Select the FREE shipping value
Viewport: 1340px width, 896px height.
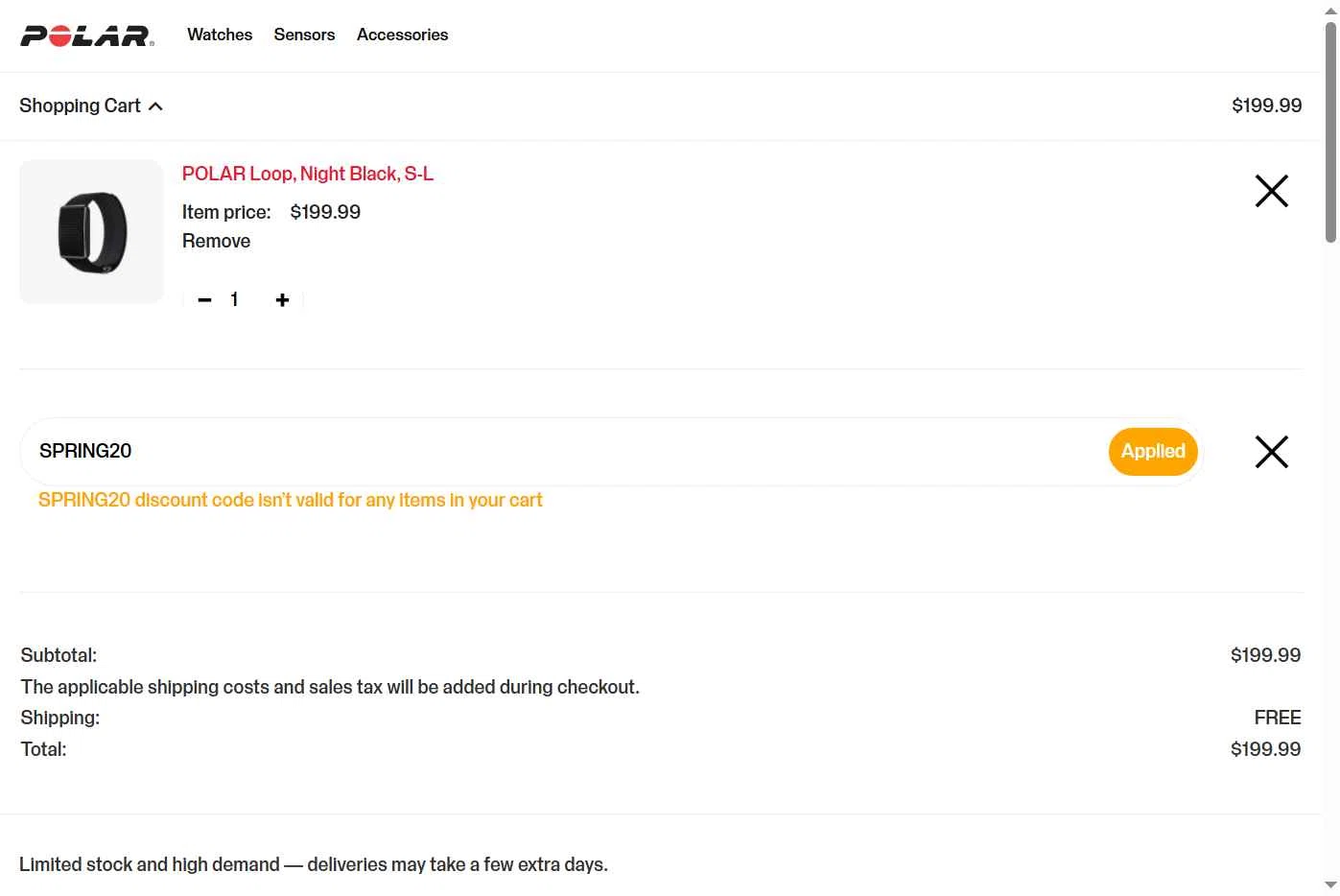(1278, 718)
